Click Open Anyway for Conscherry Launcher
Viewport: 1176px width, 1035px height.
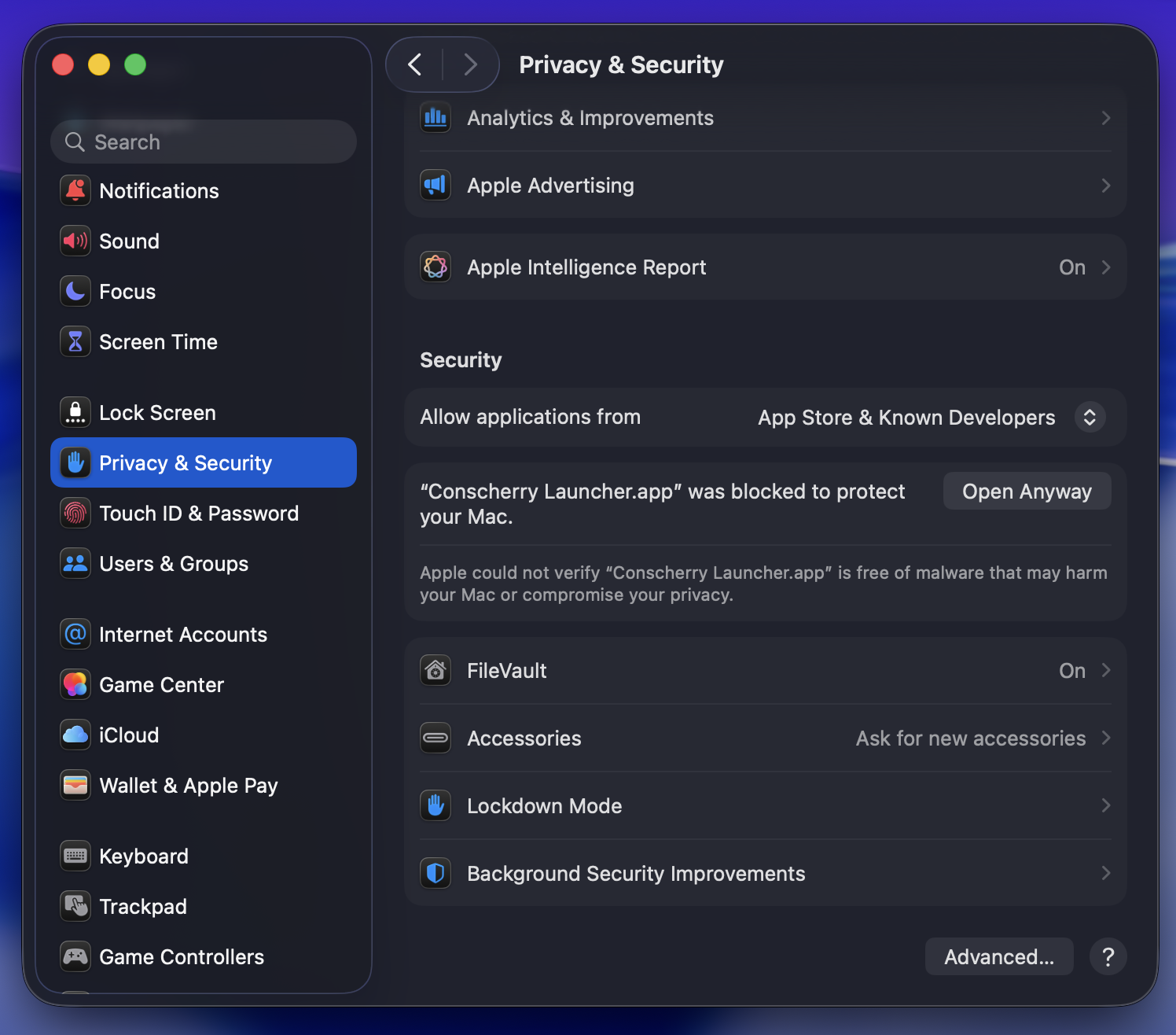(1027, 492)
